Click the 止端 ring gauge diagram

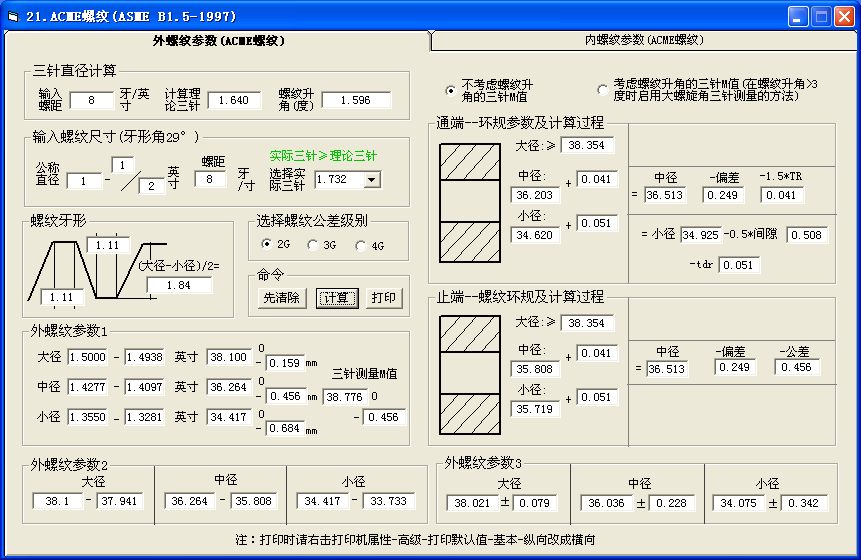click(470, 375)
